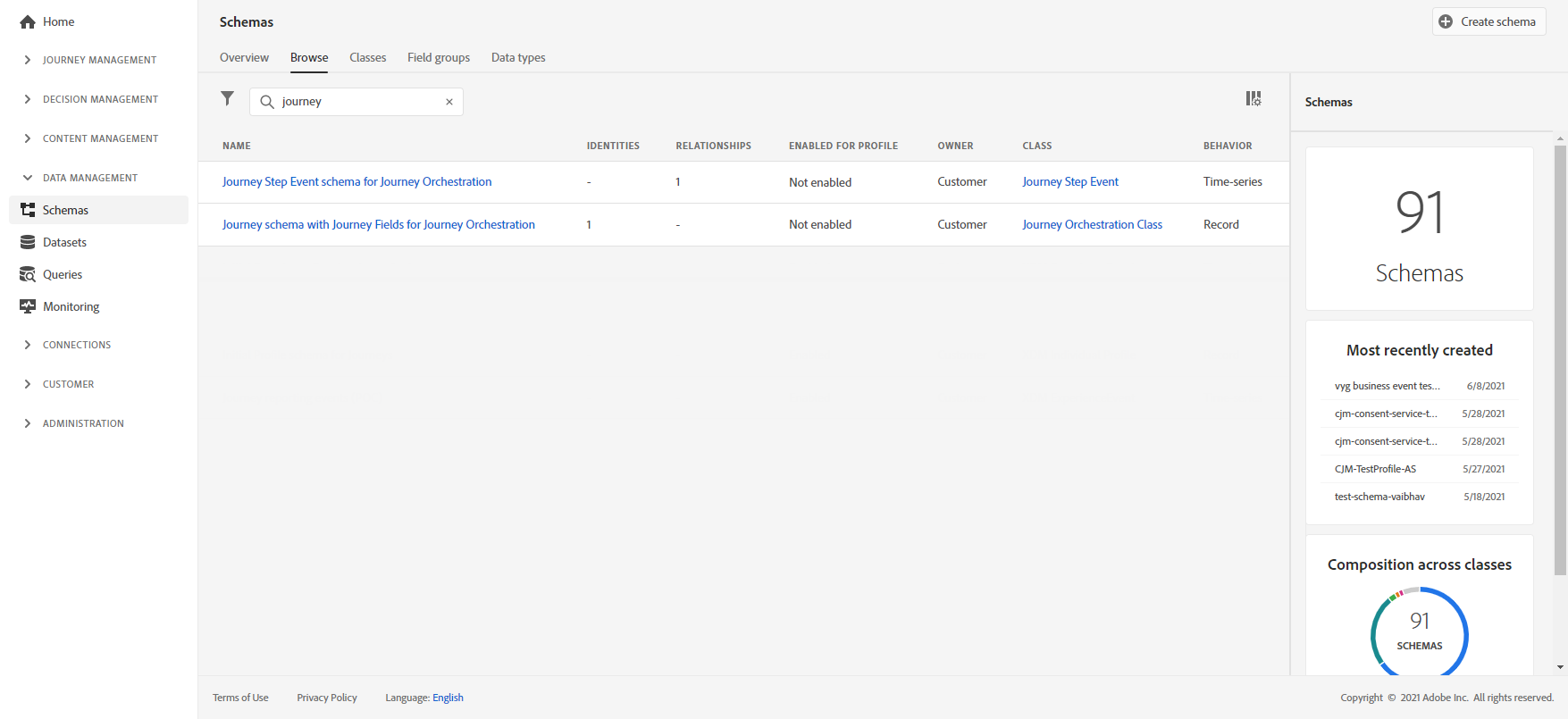Click the right panel vertical scrollbar
The image size is (1568, 719).
point(1560,357)
